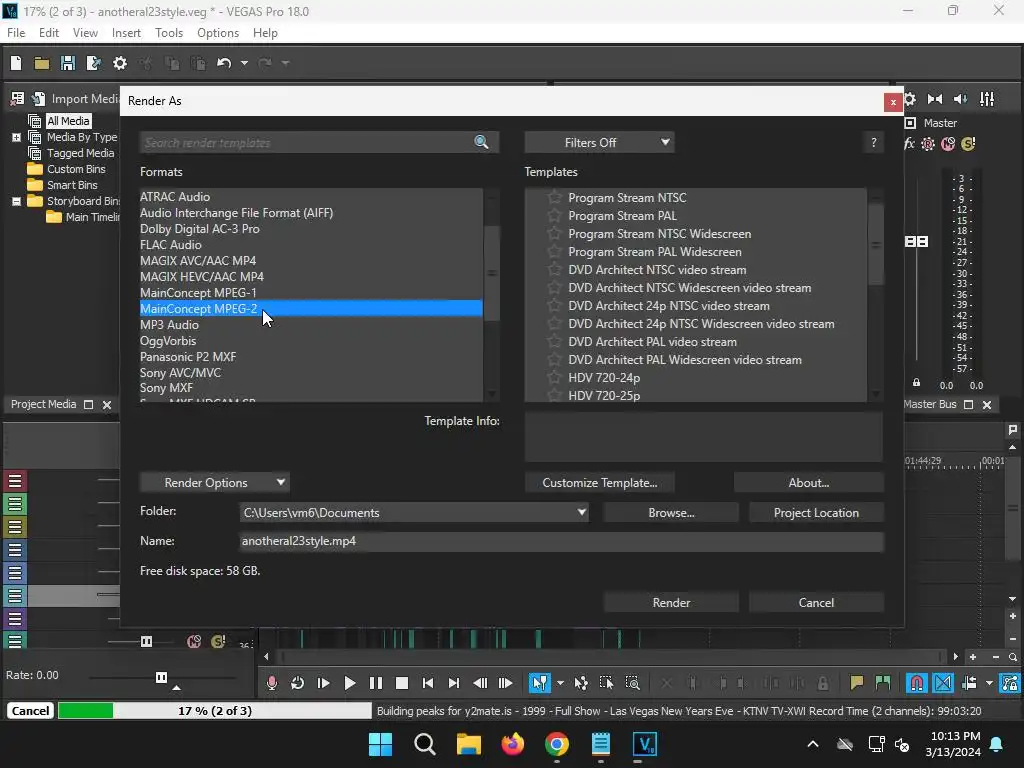This screenshot has height=768, width=1024.
Task: Select the Zoom edit tool
Action: [632, 683]
